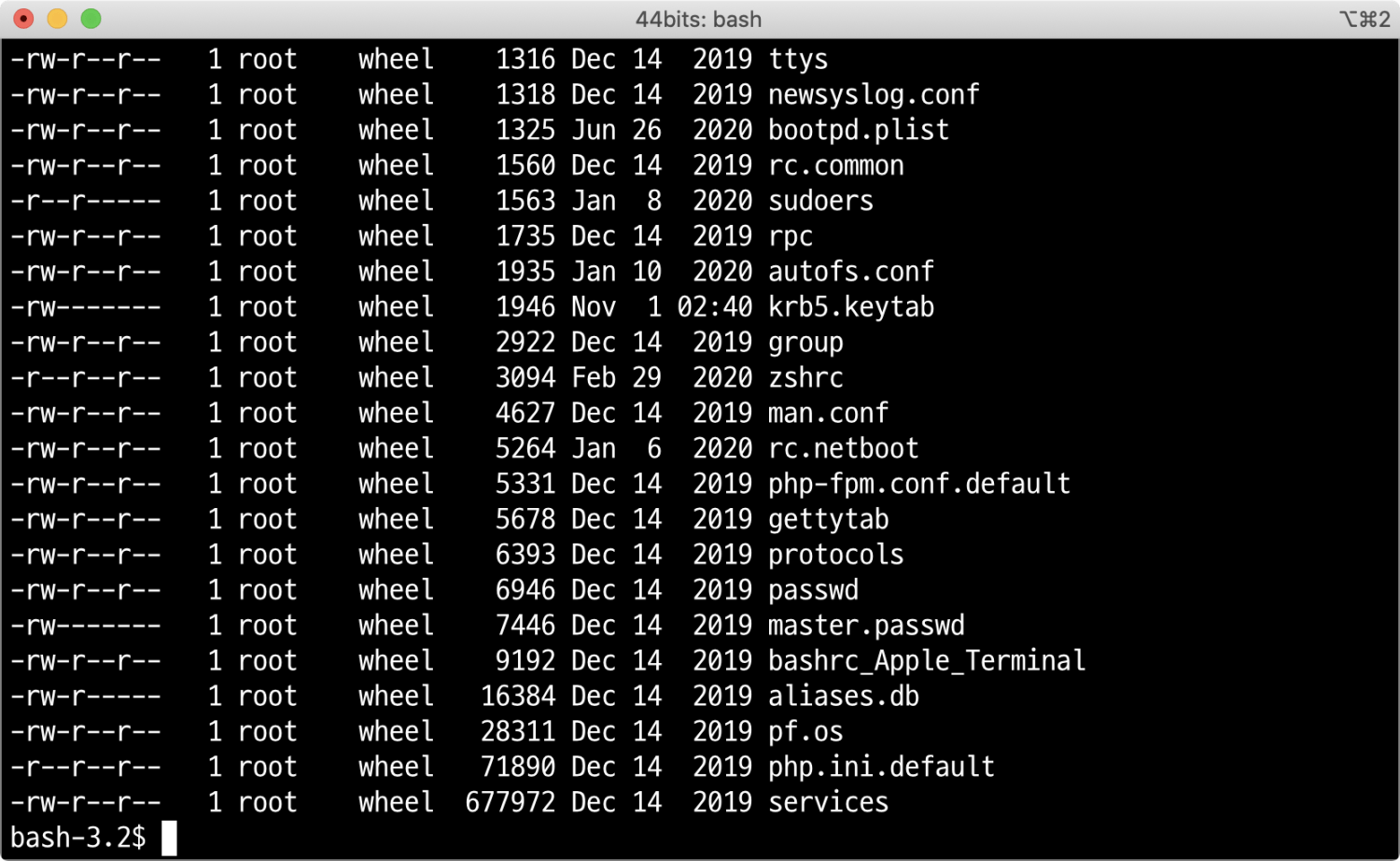Click the zshrc filename in the listing
The image size is (1400, 861).
(805, 378)
